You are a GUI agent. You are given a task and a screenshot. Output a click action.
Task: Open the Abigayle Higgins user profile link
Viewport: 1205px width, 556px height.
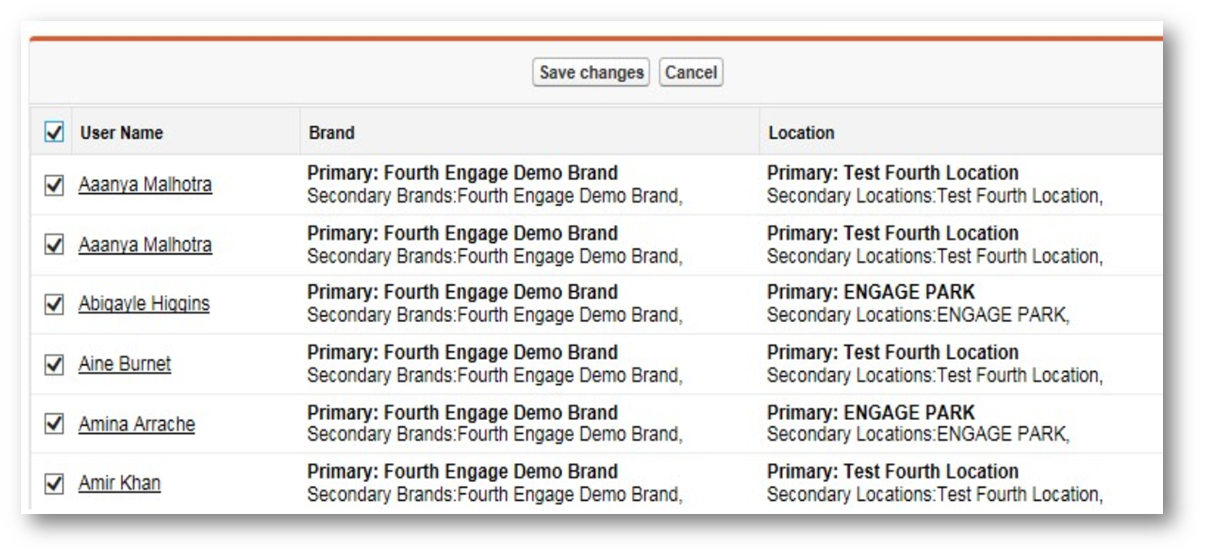coord(144,304)
